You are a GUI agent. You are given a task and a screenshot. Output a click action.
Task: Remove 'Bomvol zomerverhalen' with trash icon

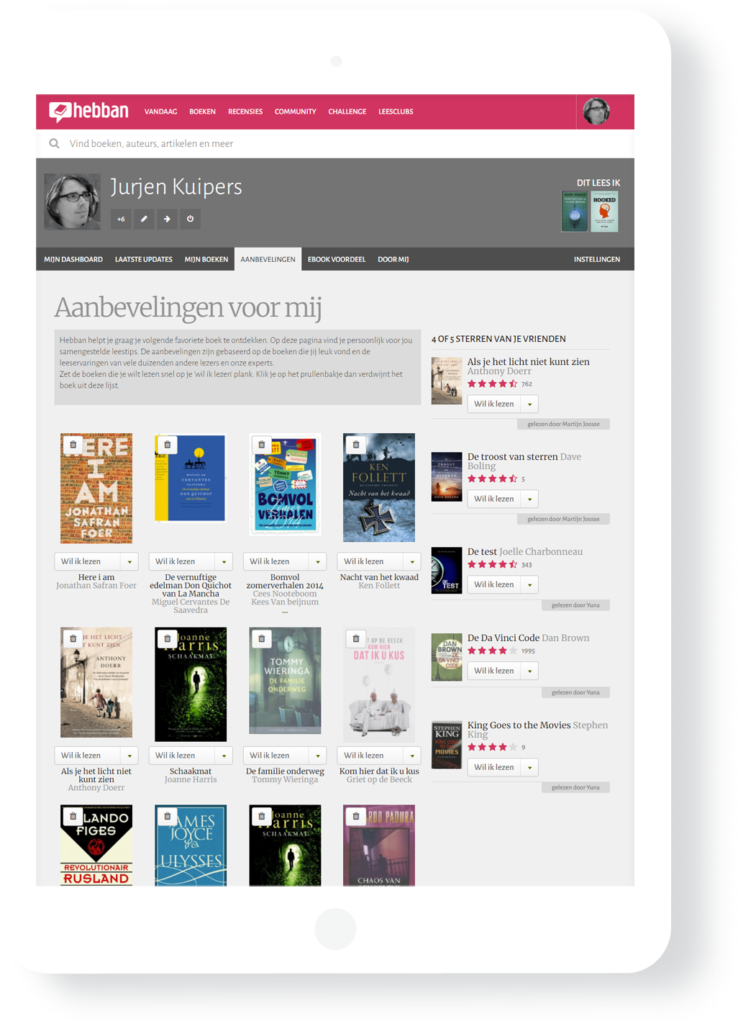[x=261, y=445]
